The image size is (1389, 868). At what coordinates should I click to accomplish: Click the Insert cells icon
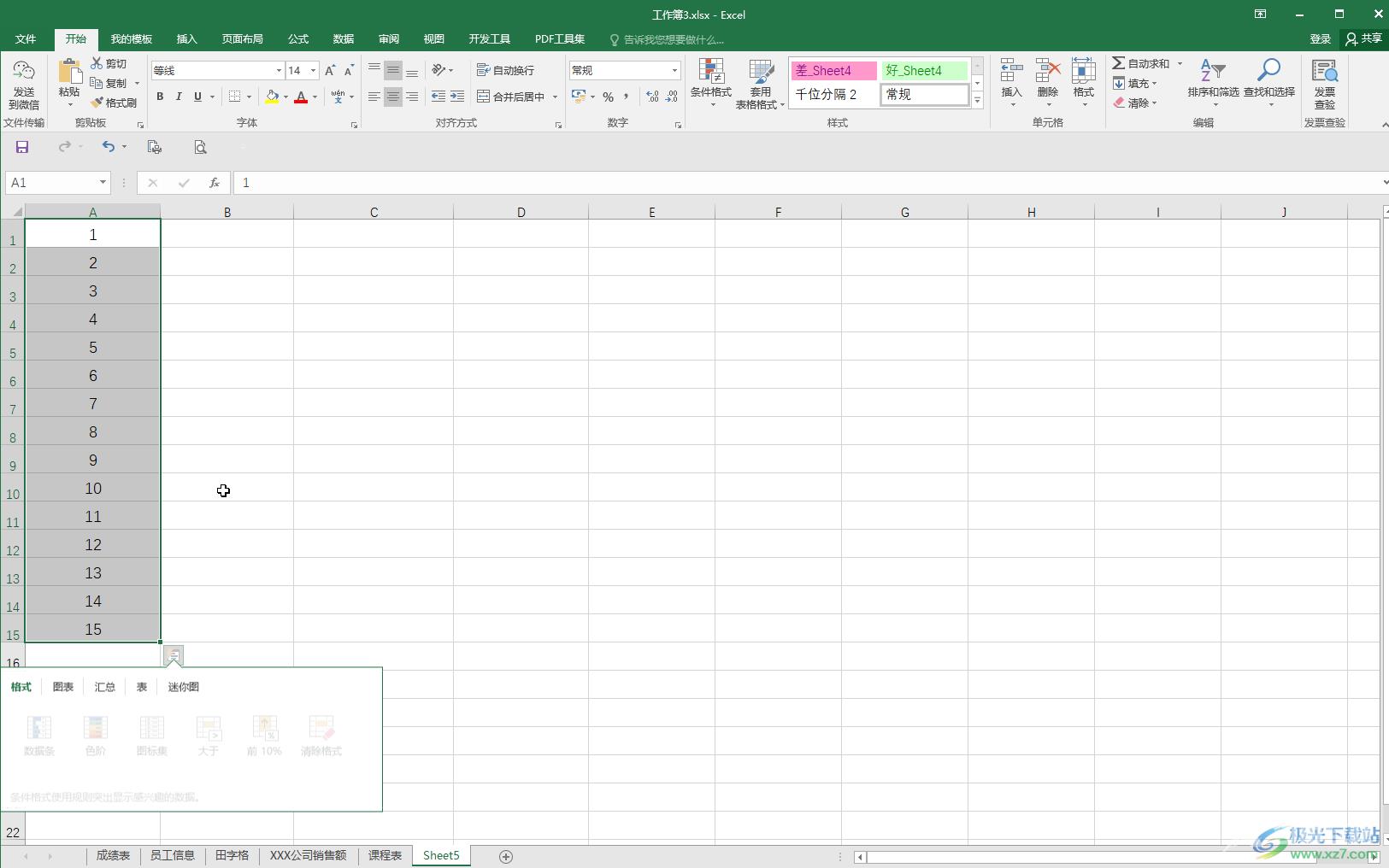(1012, 72)
